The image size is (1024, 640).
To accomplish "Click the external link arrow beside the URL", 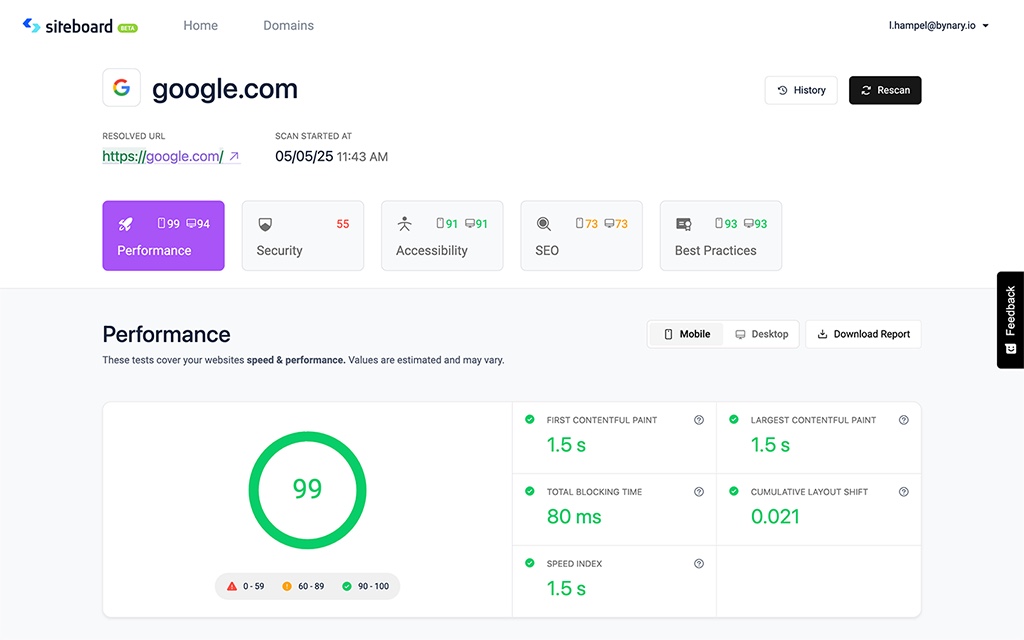I will tap(234, 156).
